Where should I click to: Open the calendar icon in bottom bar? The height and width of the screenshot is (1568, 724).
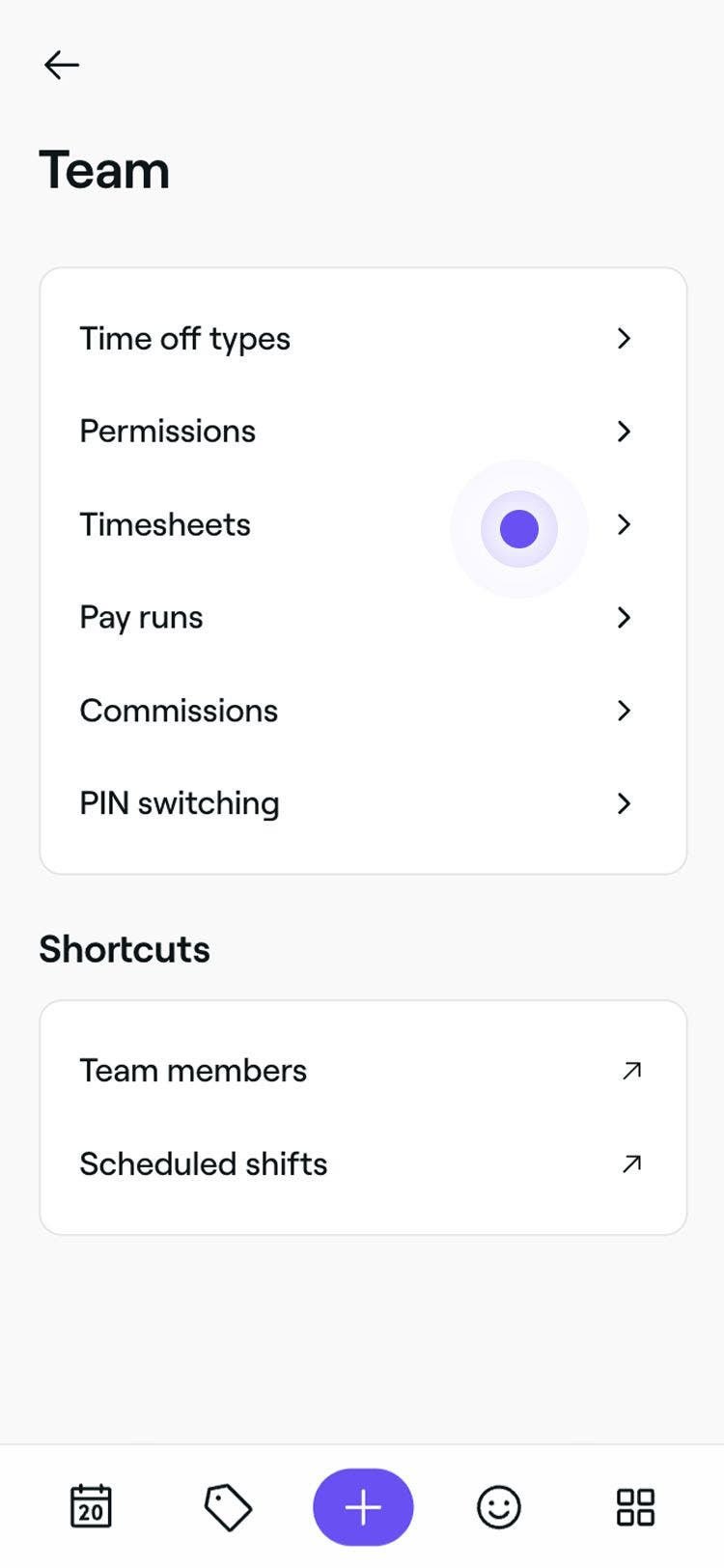pyautogui.click(x=91, y=1505)
